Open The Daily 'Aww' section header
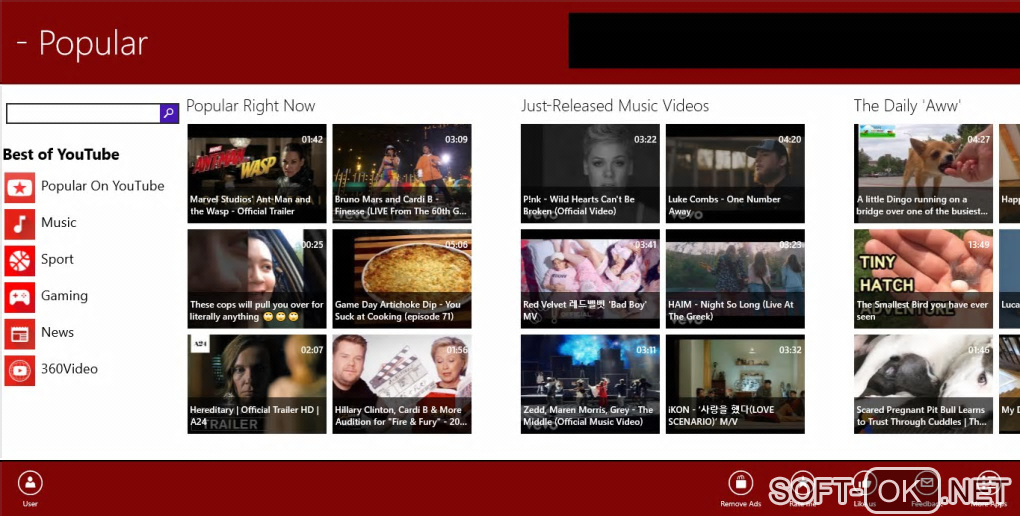 coord(907,106)
